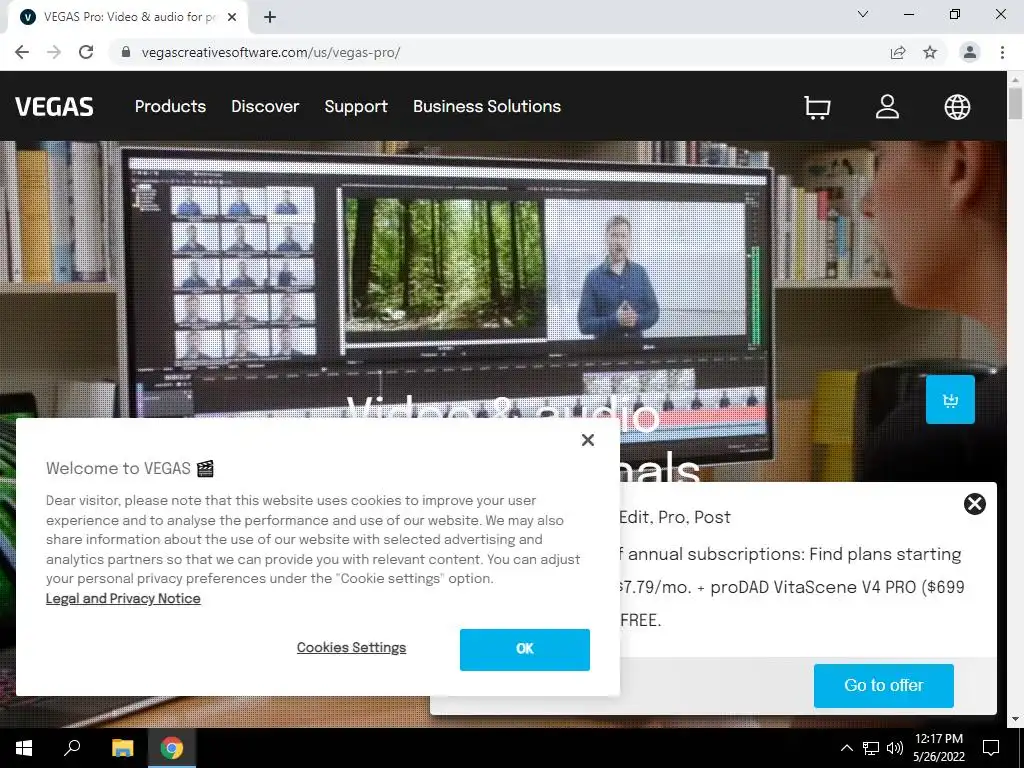Image resolution: width=1024 pixels, height=768 pixels.
Task: Click the page vertical scrollbar thumb
Action: 1015,103
